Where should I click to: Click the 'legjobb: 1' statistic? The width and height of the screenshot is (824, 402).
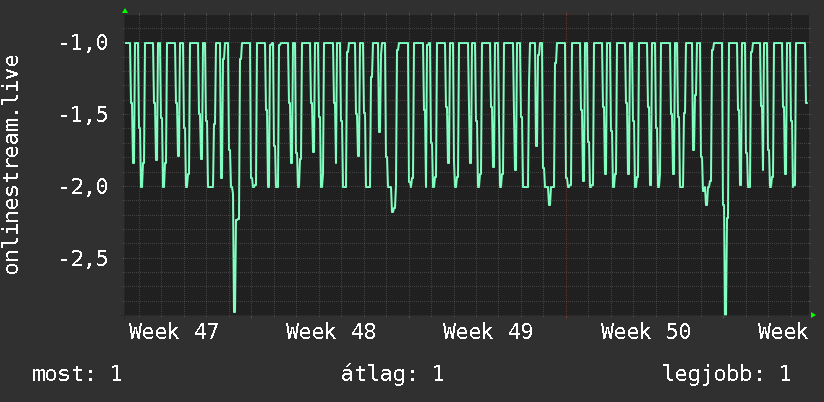click(x=727, y=374)
